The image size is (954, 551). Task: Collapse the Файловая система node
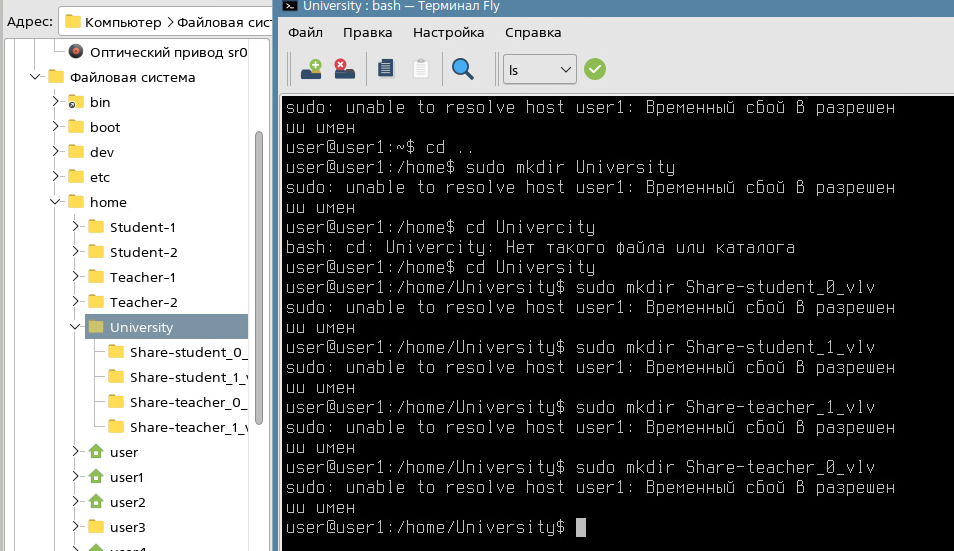36,77
